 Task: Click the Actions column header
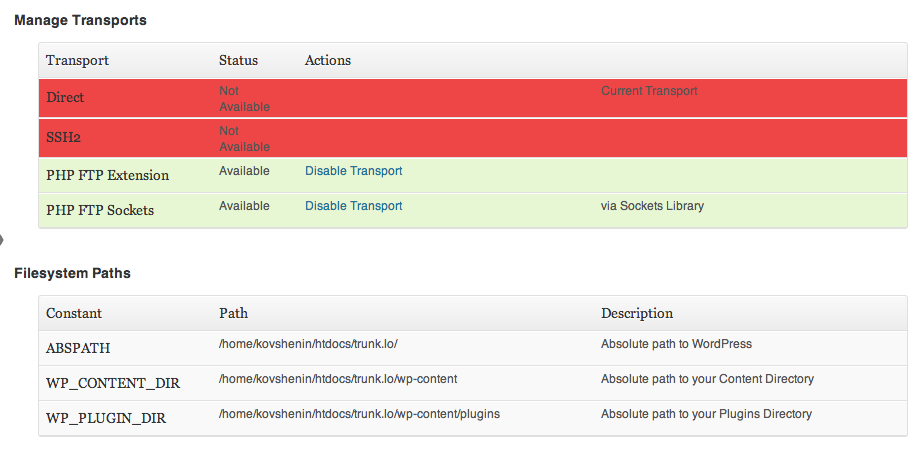coord(328,60)
